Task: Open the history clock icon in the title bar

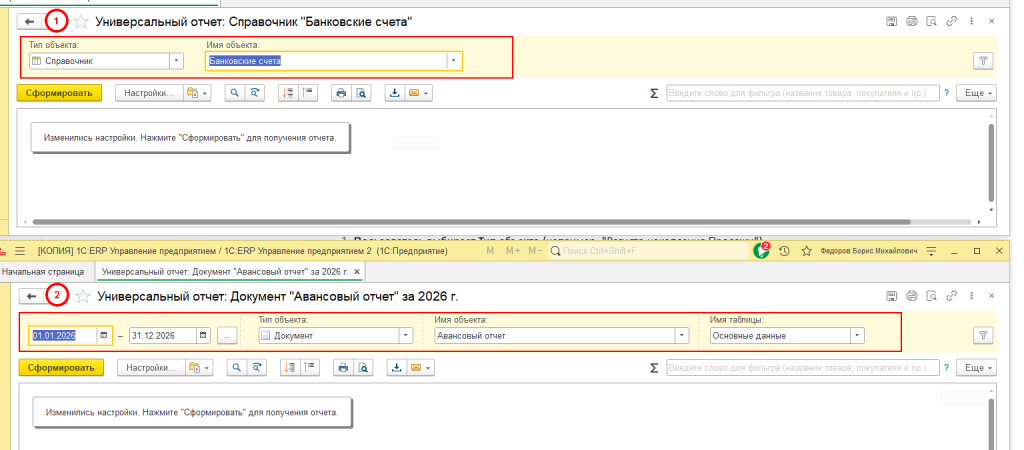Action: pos(785,250)
